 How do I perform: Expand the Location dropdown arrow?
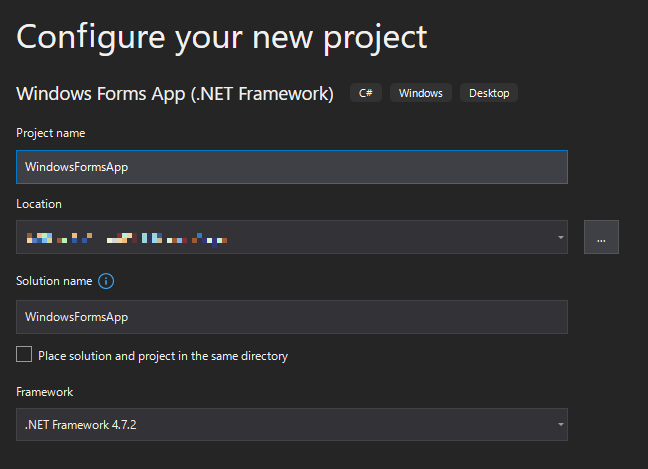click(x=561, y=238)
